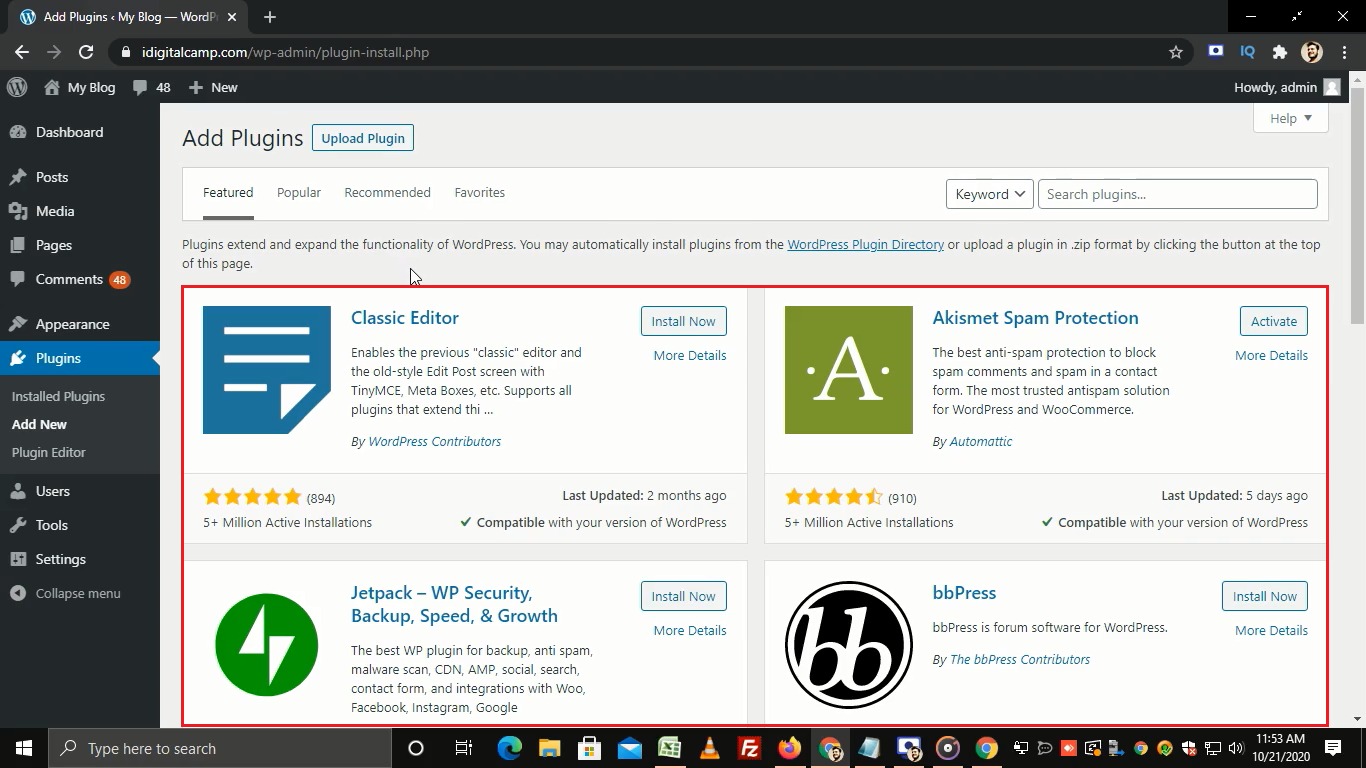Open Akismet Spam Protection title link
Image resolution: width=1366 pixels, height=768 pixels.
tap(1035, 318)
